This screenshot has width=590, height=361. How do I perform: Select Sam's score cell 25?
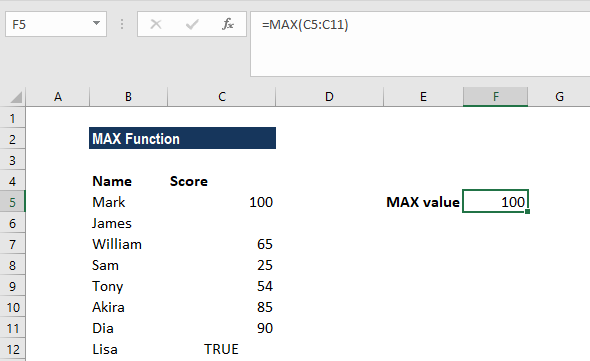222,265
